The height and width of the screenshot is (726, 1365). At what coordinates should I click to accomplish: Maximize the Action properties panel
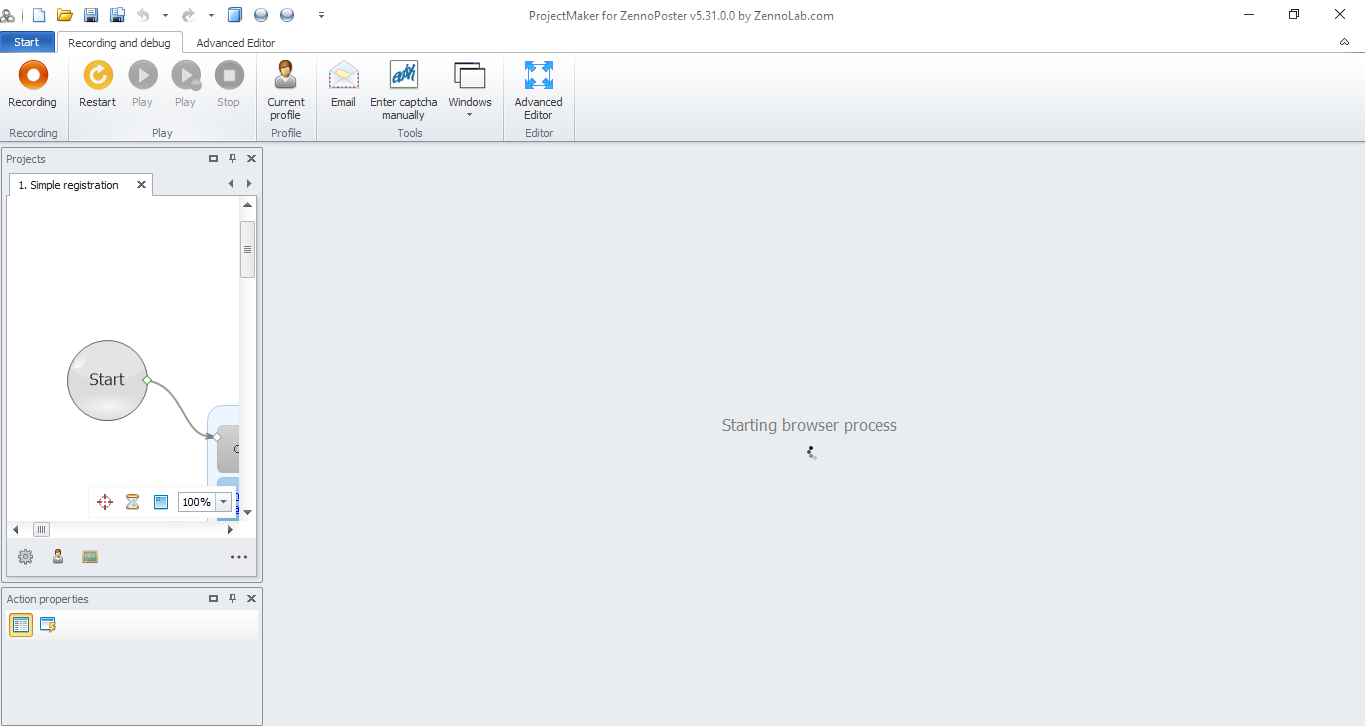[213, 598]
